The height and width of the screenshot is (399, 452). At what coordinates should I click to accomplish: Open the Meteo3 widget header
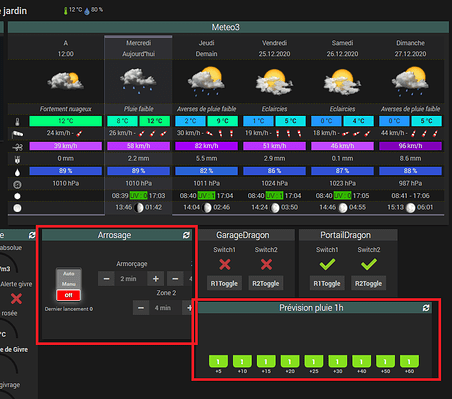226,27
